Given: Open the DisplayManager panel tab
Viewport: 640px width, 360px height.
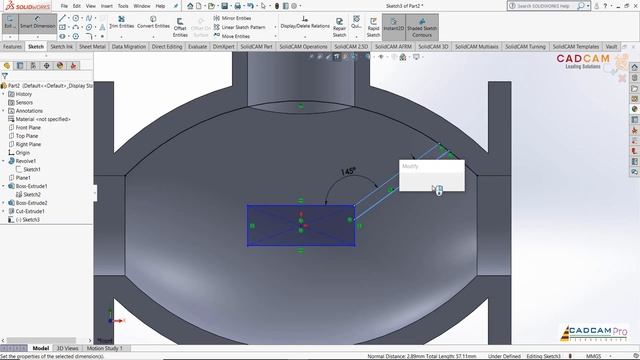Looking at the screenshot, I should click(x=60, y=66).
